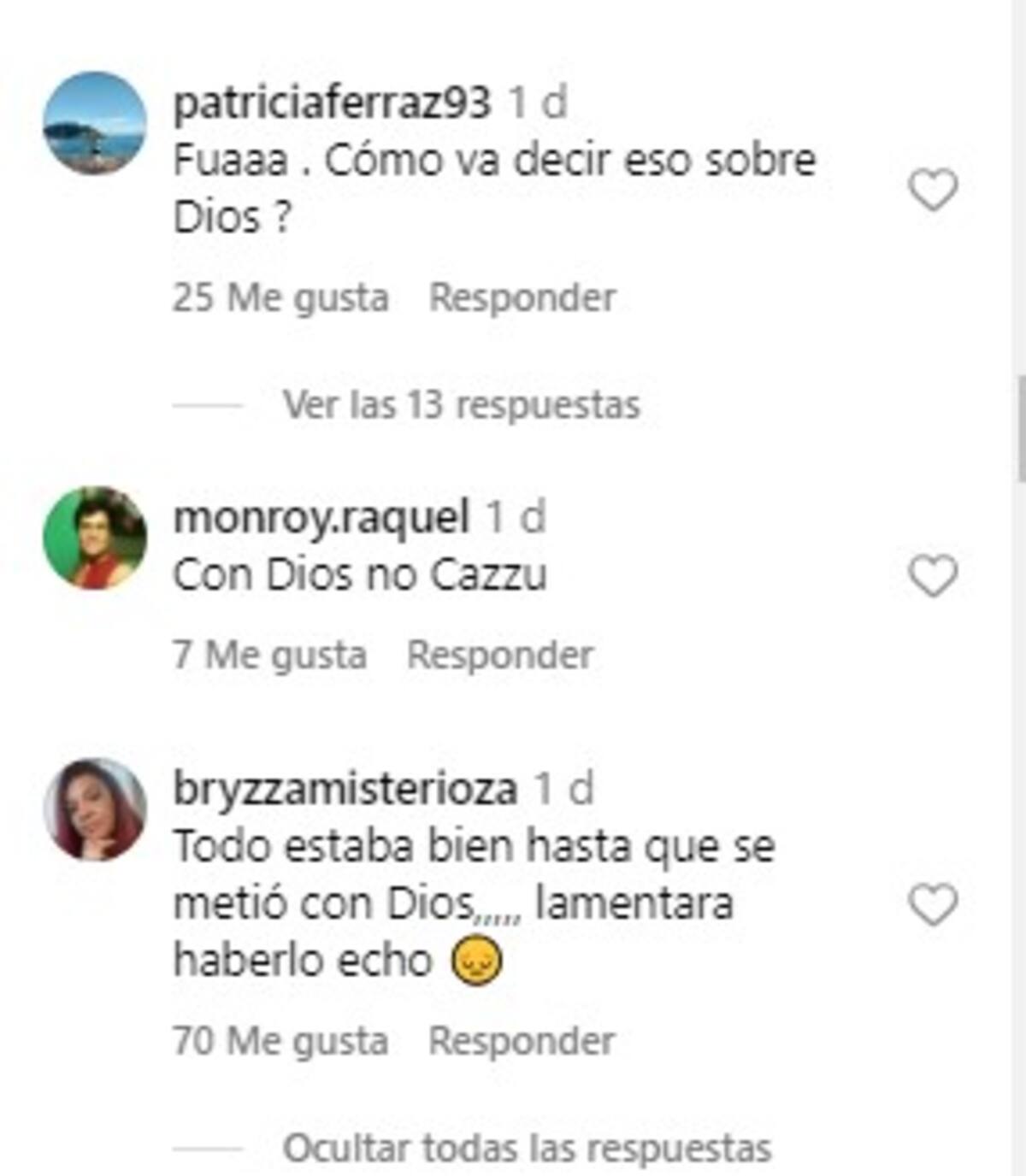Like patriciaferraz93's comment with the heart

tap(933, 190)
